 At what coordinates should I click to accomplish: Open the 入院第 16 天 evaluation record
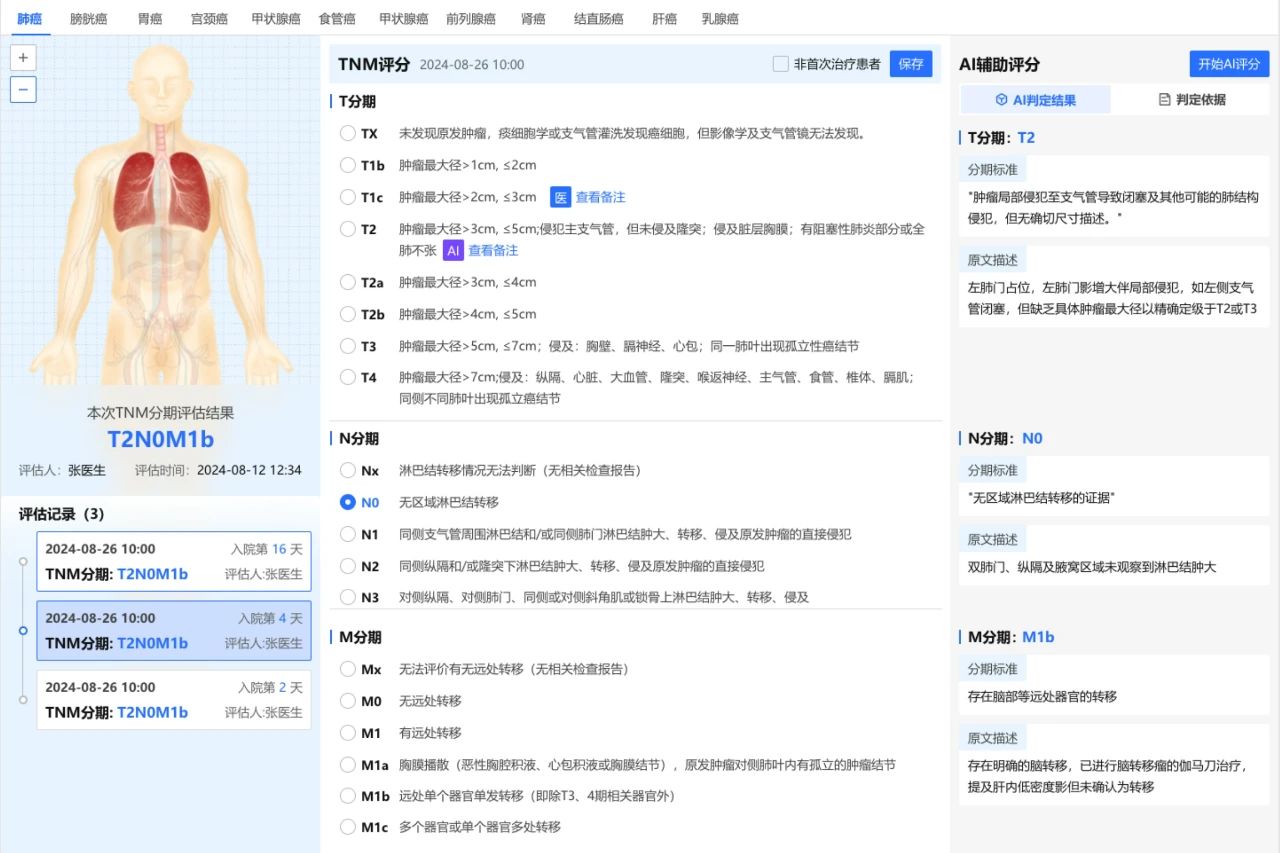(174, 561)
